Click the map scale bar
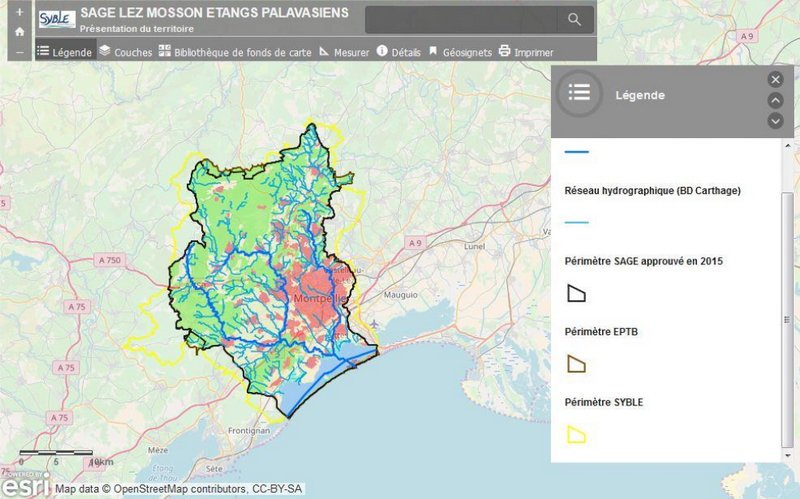800x499 pixels. (x=56, y=453)
